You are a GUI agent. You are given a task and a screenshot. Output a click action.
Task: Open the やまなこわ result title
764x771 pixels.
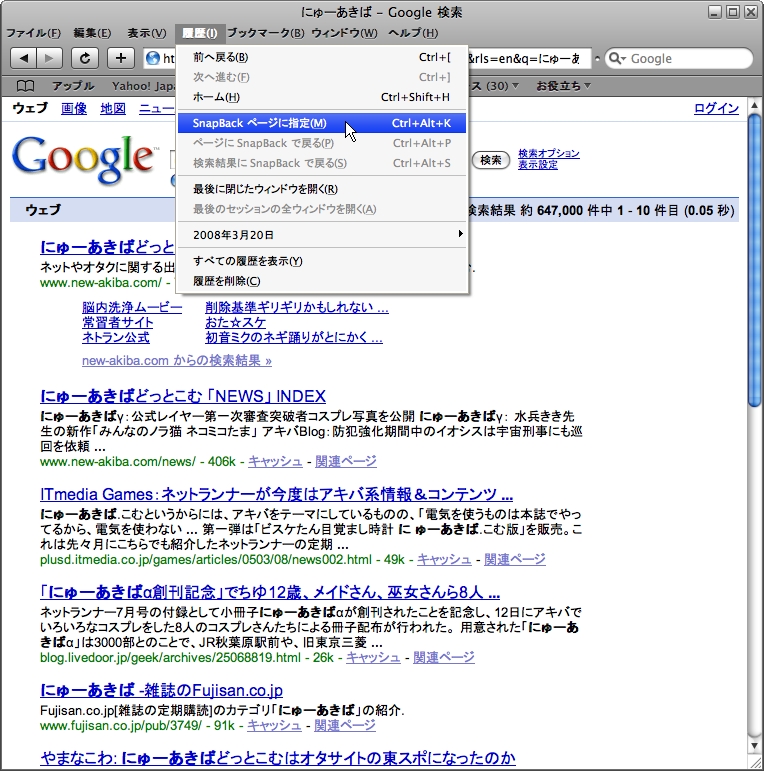tap(278, 758)
